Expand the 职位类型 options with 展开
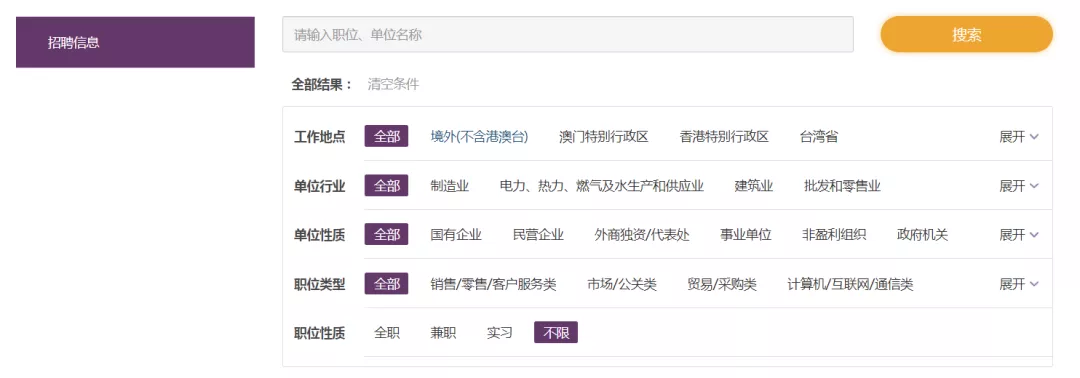The image size is (1080, 378). (1019, 284)
